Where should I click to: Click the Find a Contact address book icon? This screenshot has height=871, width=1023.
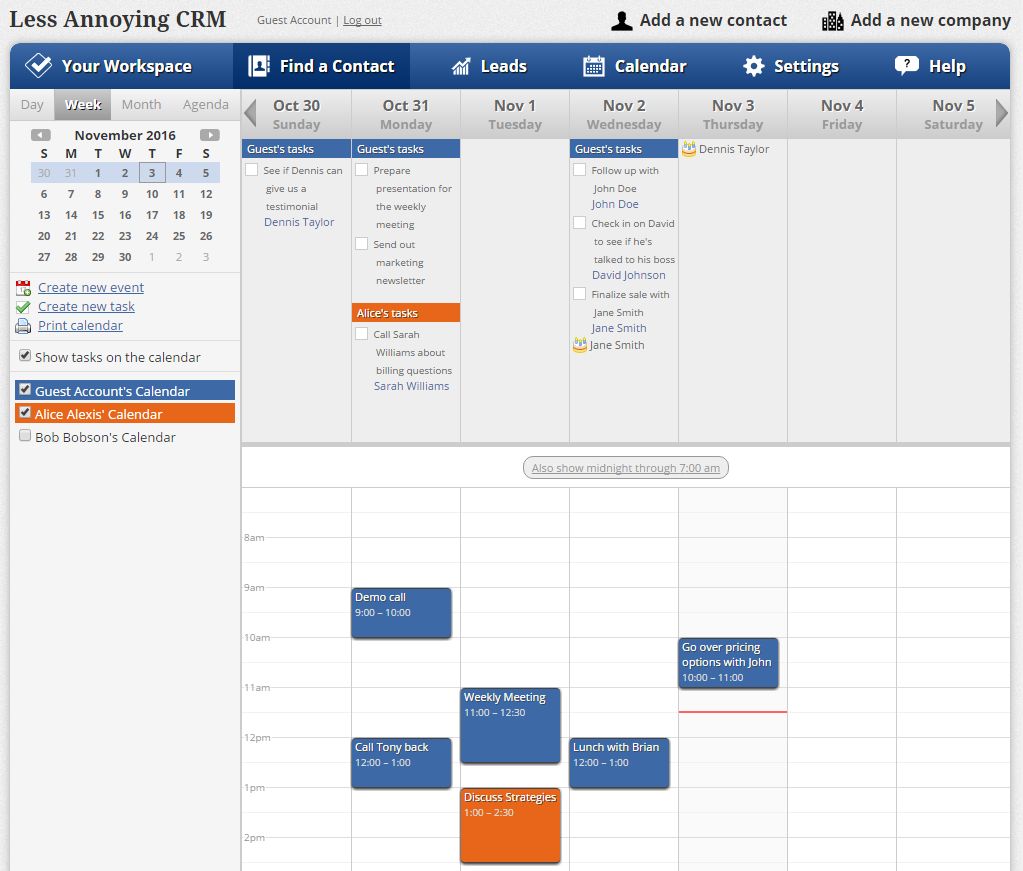(259, 66)
